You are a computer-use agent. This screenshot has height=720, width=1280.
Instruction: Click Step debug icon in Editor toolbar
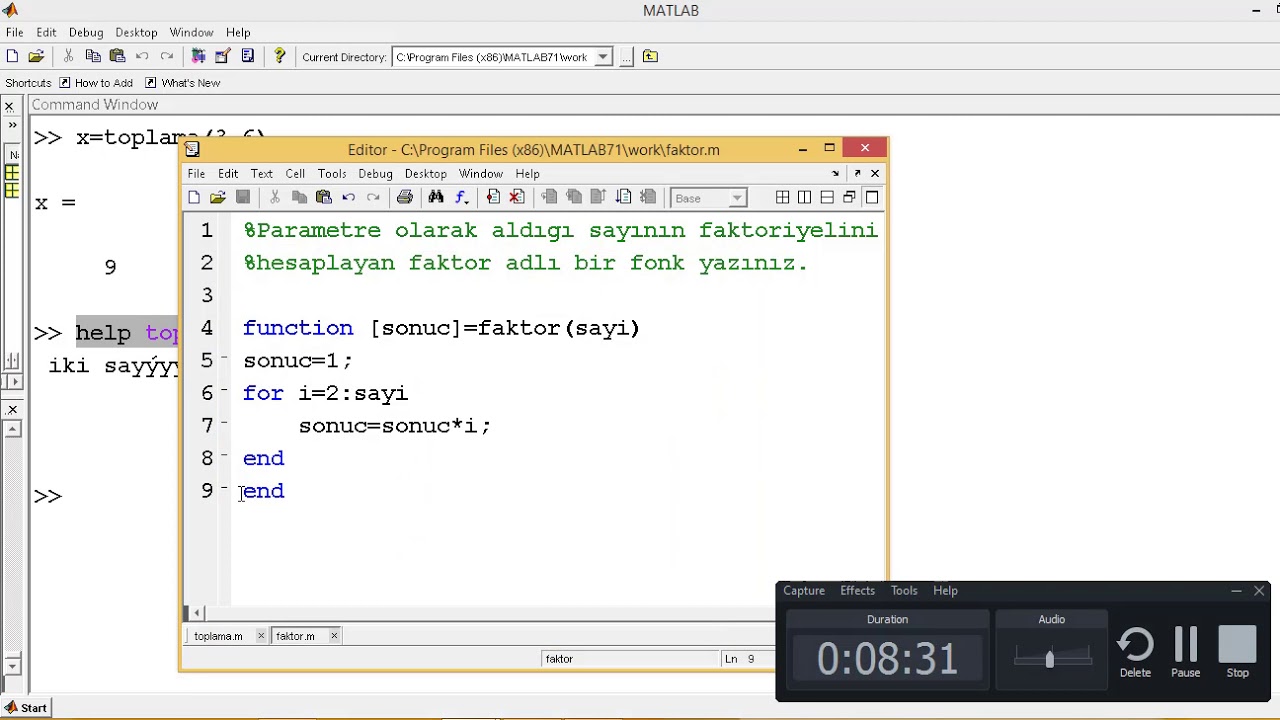[x=549, y=198]
